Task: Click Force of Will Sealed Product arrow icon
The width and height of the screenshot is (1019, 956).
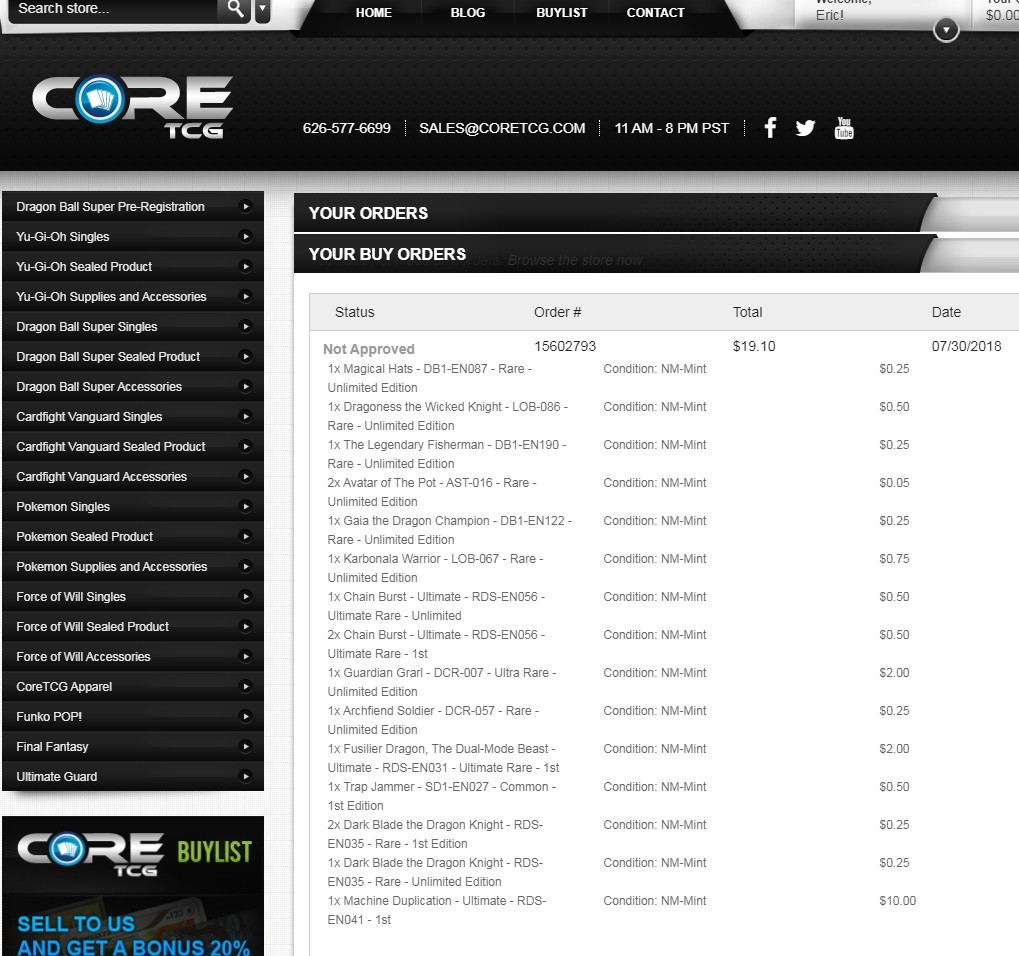Action: [246, 627]
